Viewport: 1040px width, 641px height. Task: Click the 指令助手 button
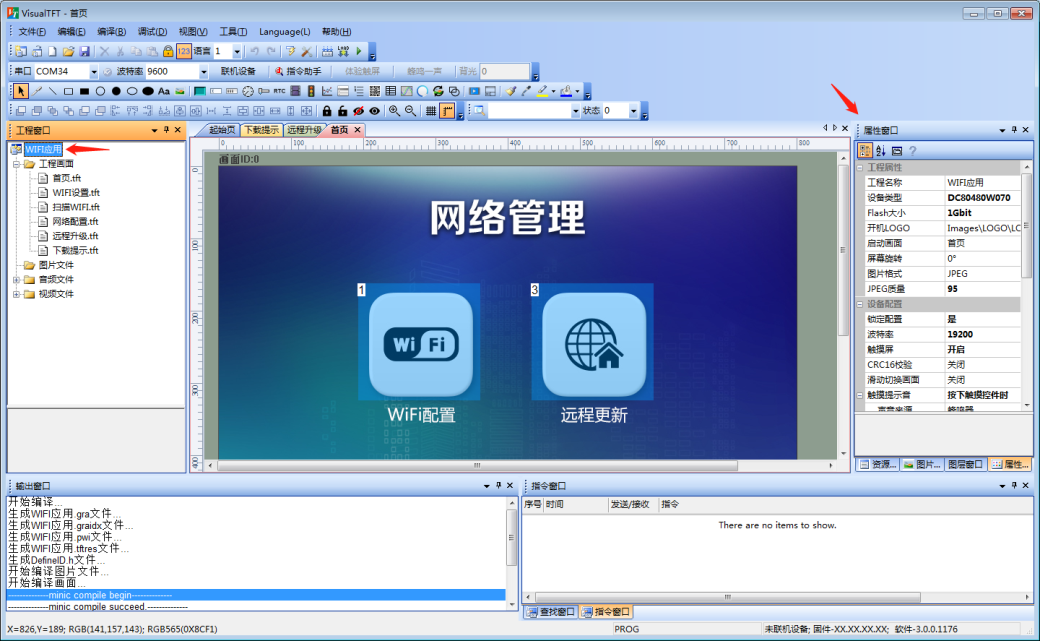298,72
